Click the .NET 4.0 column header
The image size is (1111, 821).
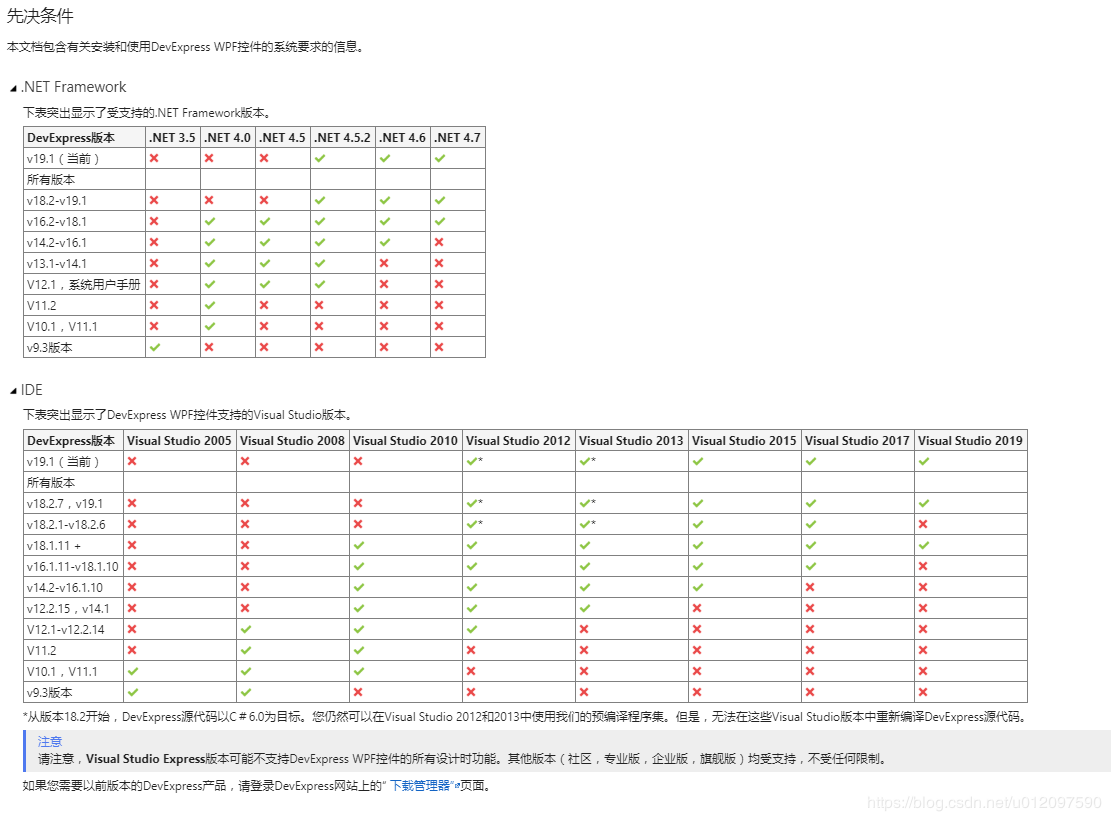point(227,137)
